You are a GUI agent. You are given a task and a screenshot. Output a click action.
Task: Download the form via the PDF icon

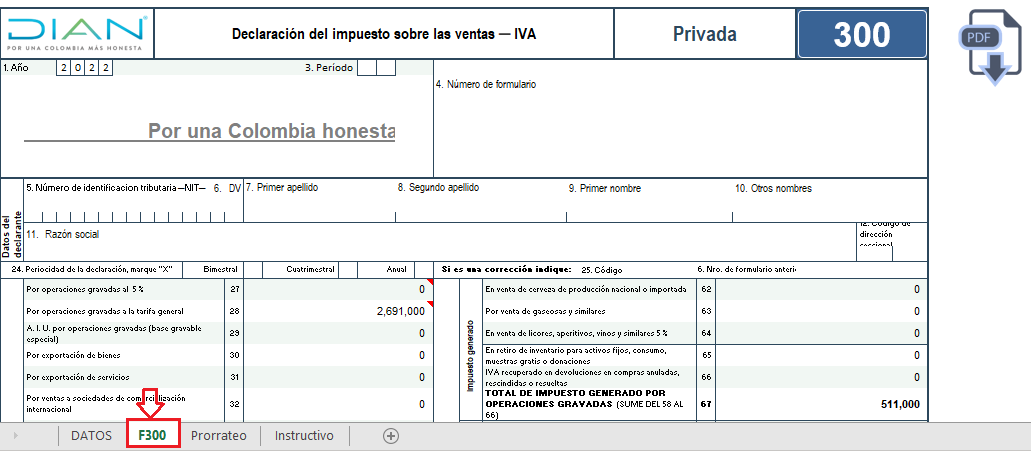(991, 47)
